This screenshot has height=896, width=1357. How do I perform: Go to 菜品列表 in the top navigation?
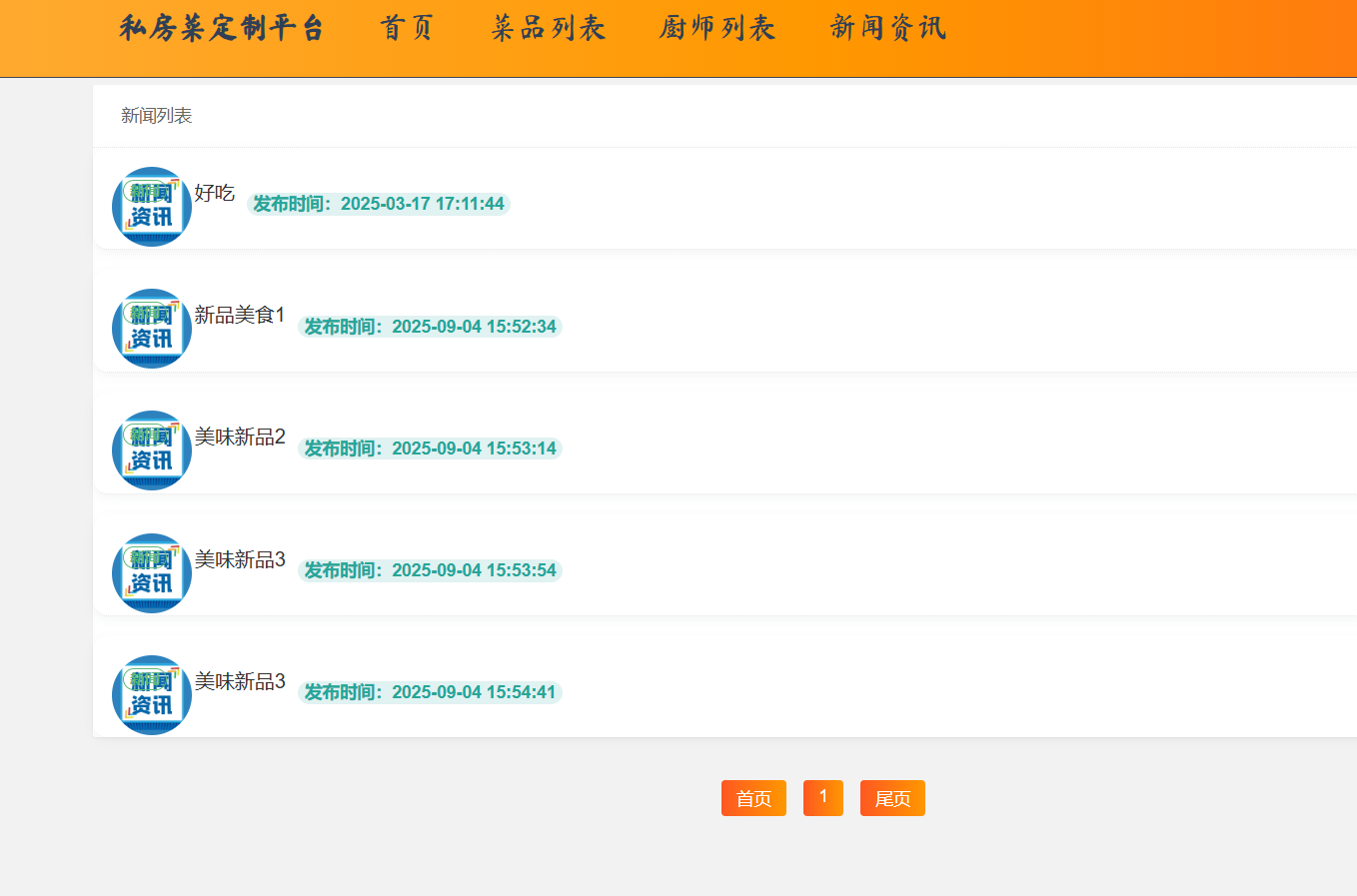(549, 28)
